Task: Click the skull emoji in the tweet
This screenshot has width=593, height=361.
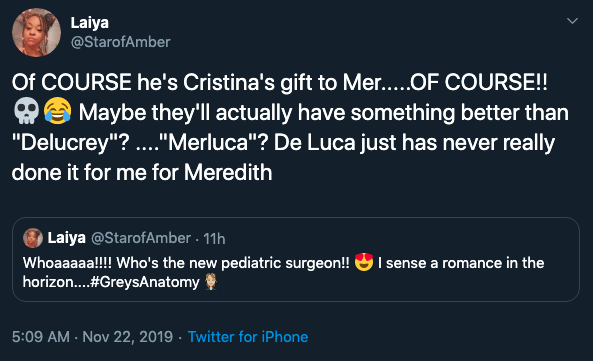Action: (x=26, y=111)
